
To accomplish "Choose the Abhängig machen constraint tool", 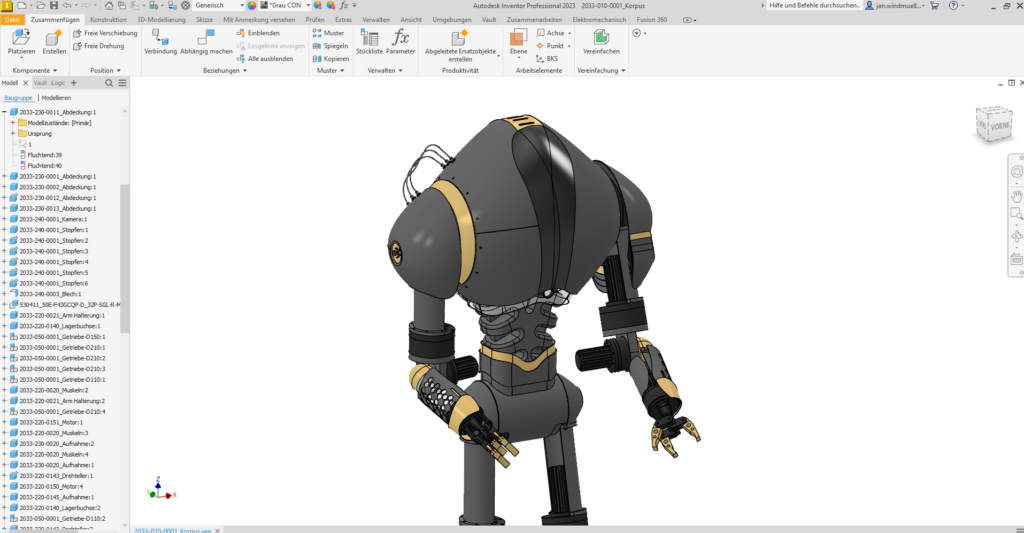I will [x=206, y=42].
